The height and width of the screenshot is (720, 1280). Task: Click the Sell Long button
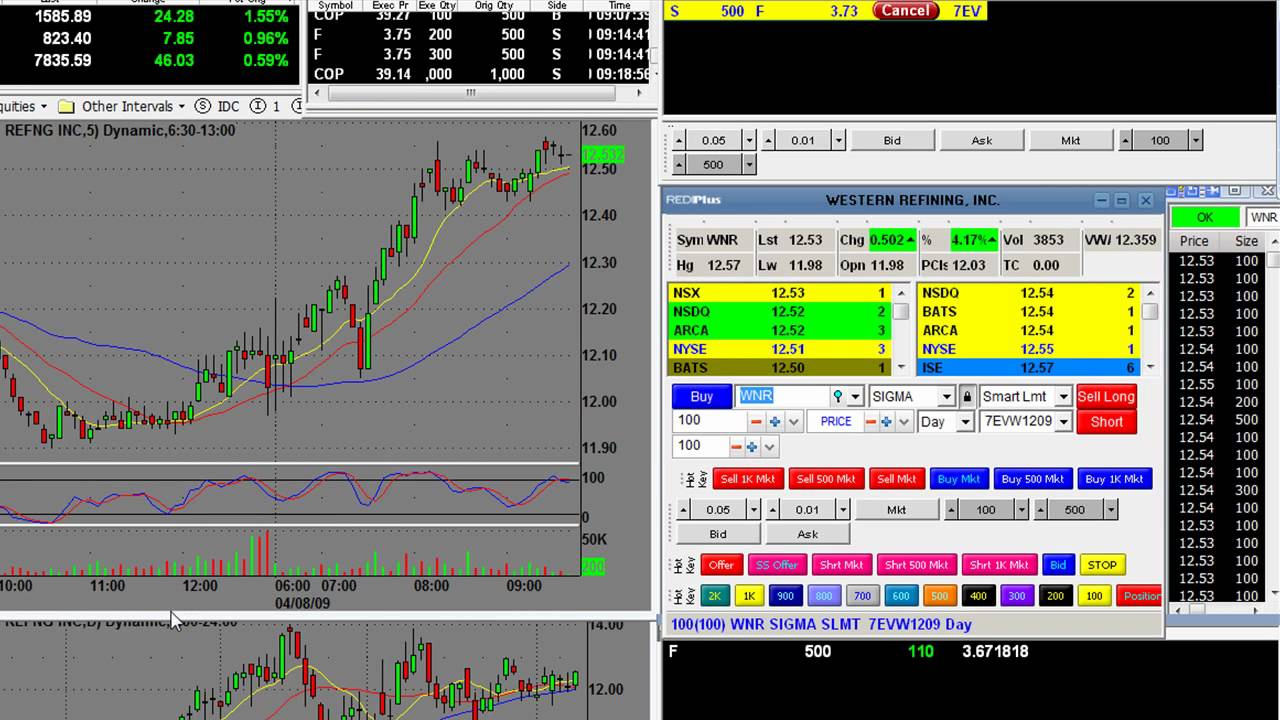[x=1106, y=397]
